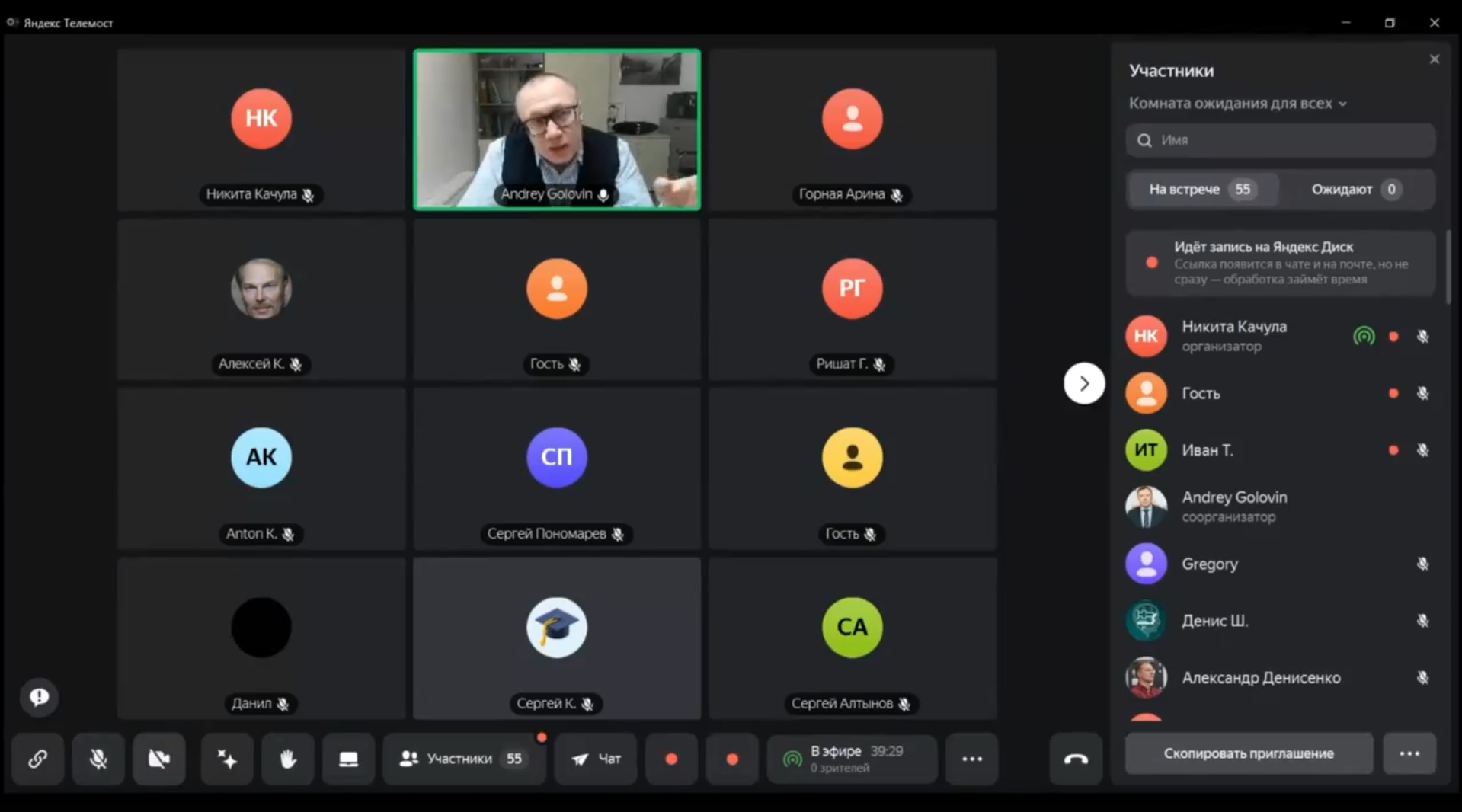Open the В эфире broadcast settings

852,759
